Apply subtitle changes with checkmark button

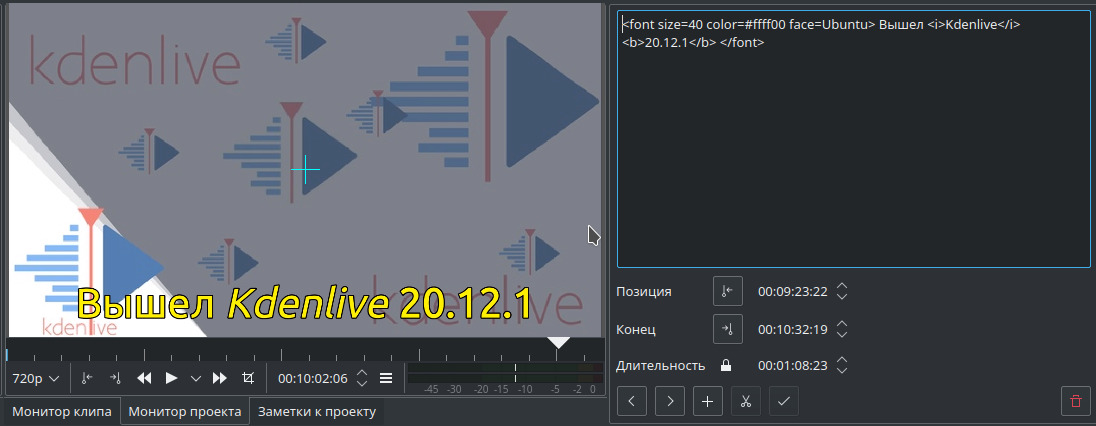pos(784,402)
